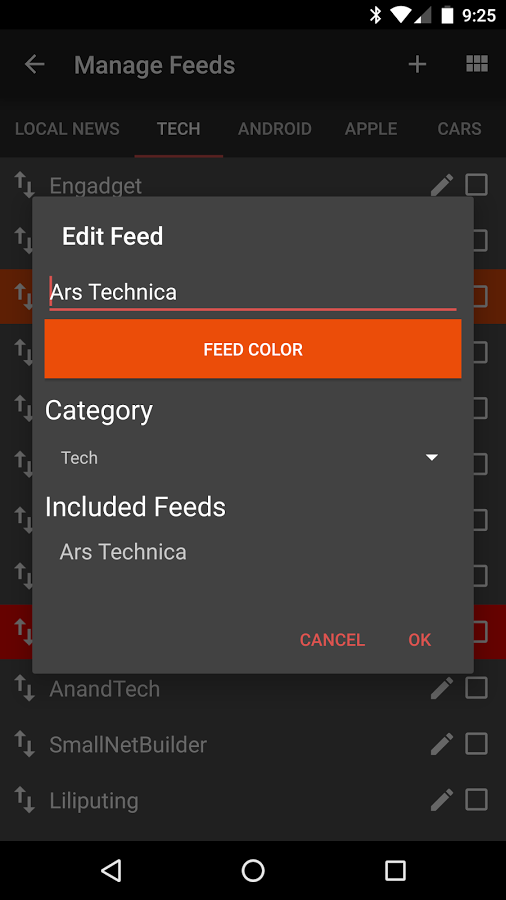This screenshot has height=900, width=506.
Task: Focus the Ars Technica name field
Action: click(x=253, y=292)
